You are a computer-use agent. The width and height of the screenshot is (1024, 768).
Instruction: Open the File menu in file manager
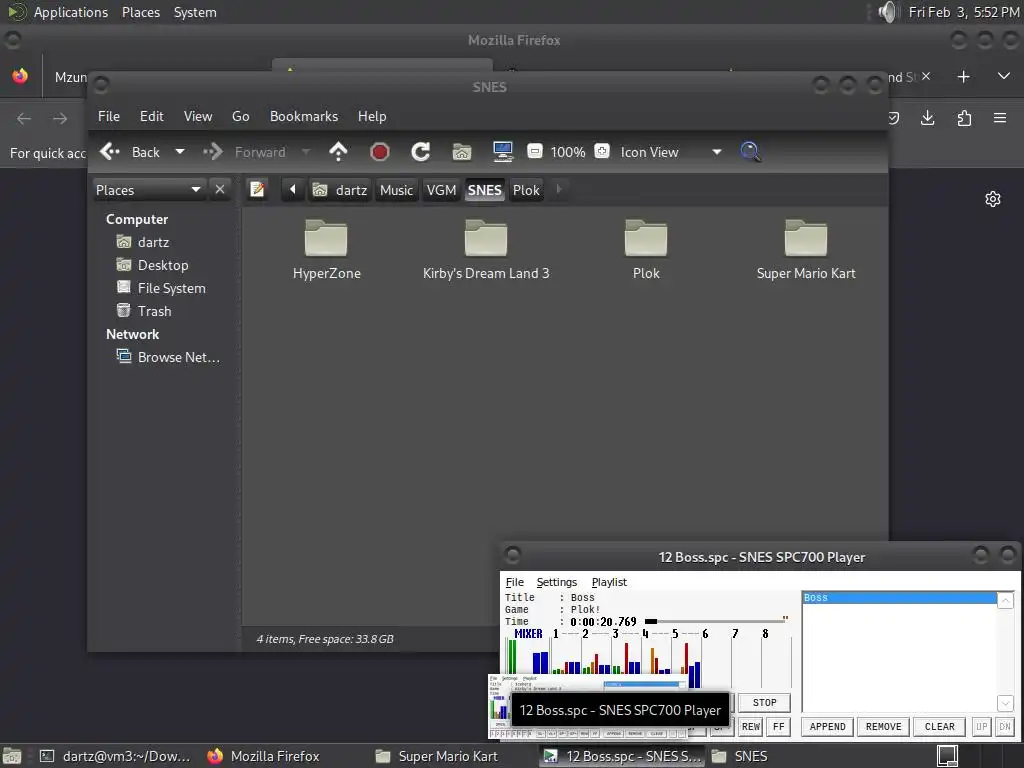(108, 116)
